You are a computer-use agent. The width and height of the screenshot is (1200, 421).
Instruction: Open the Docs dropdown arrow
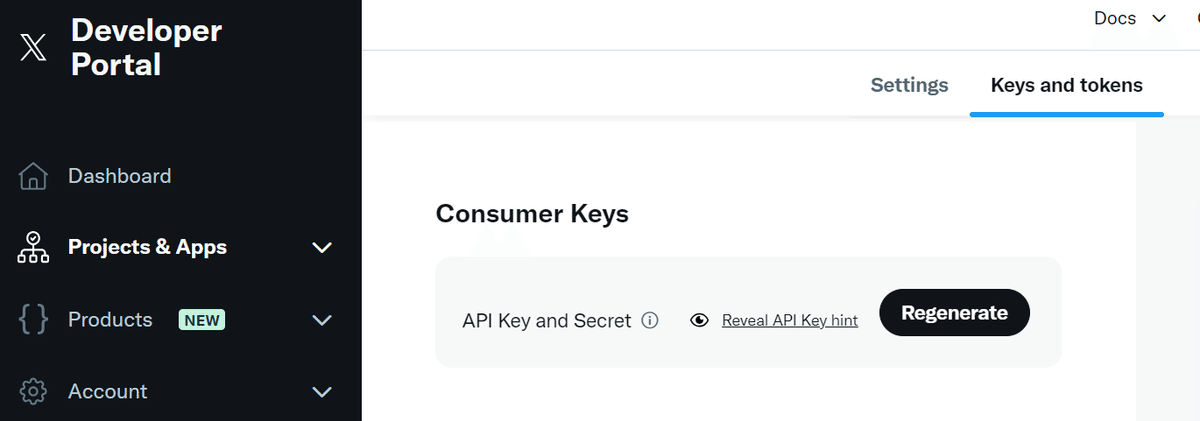pyautogui.click(x=1160, y=19)
